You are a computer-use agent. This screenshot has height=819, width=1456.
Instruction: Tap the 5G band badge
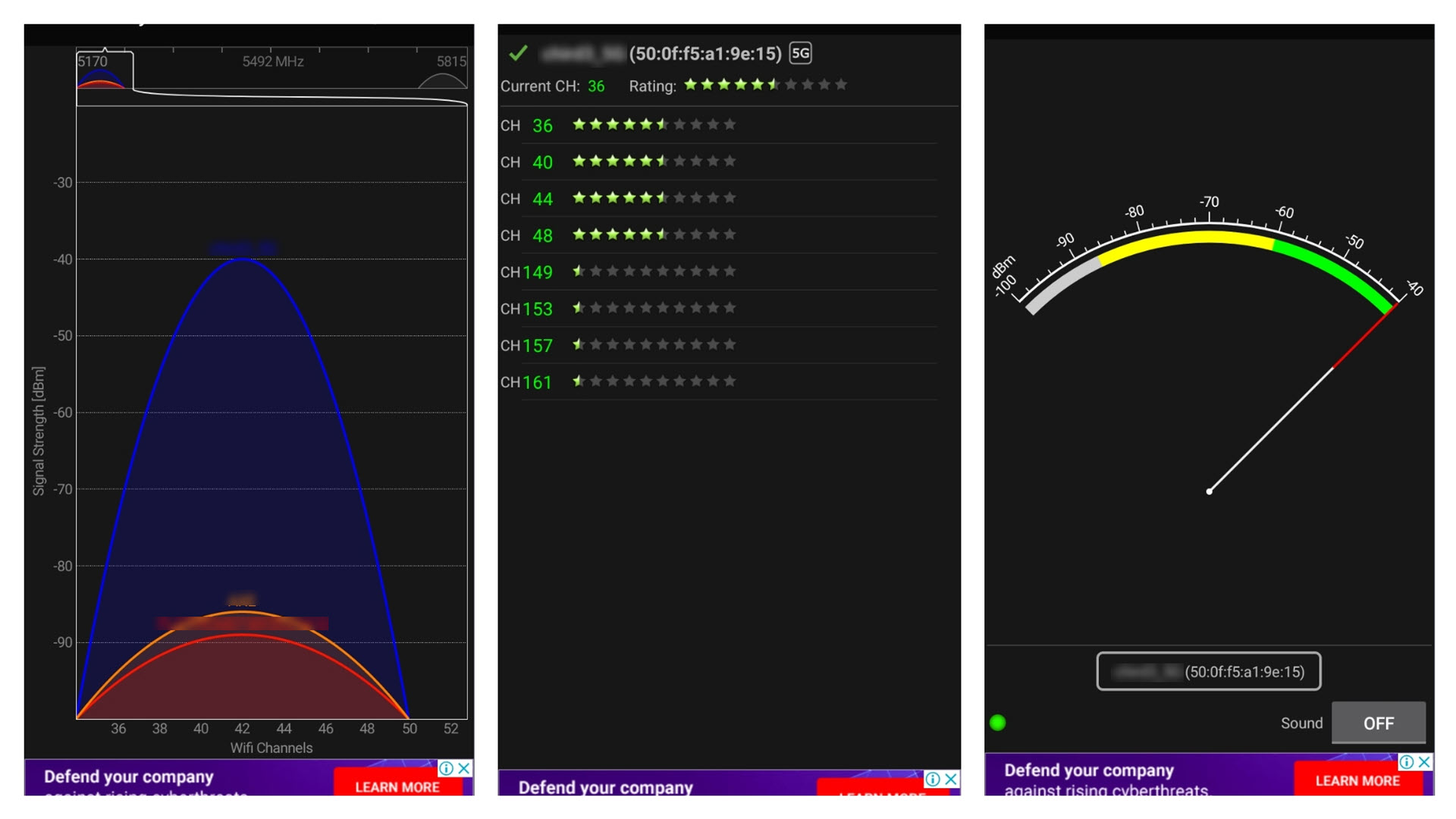point(800,53)
